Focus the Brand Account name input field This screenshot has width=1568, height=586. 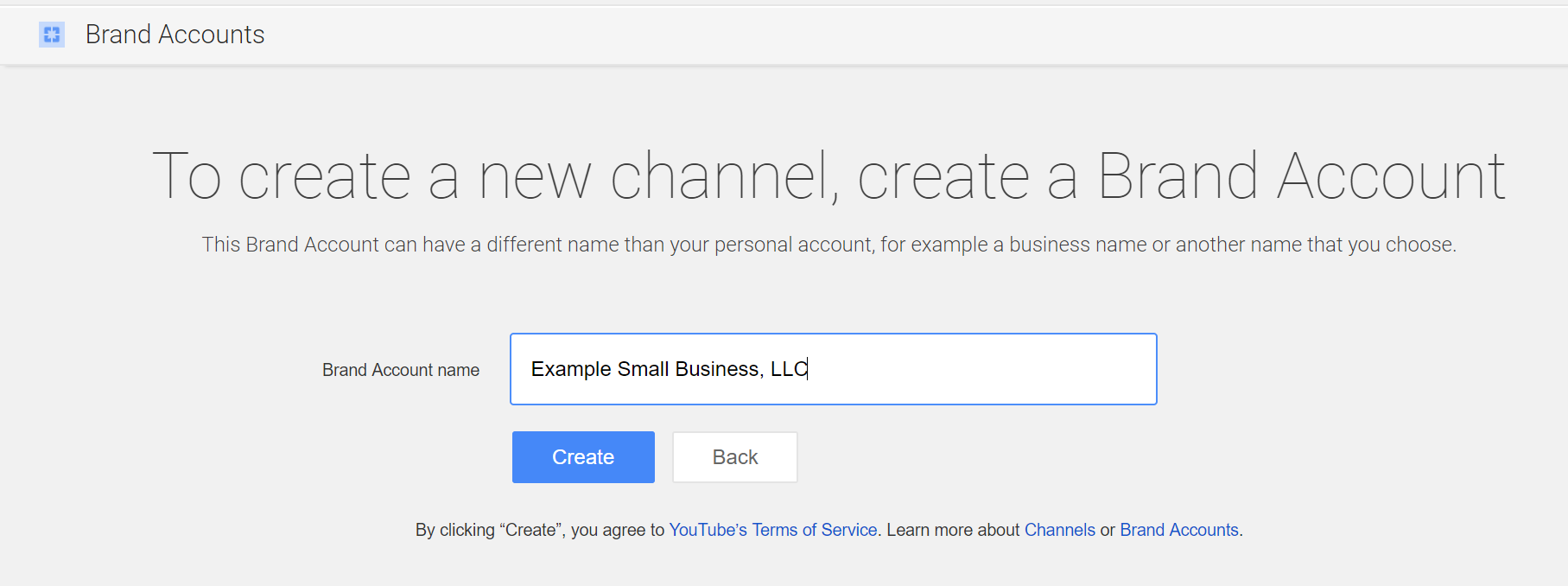pyautogui.click(x=834, y=369)
